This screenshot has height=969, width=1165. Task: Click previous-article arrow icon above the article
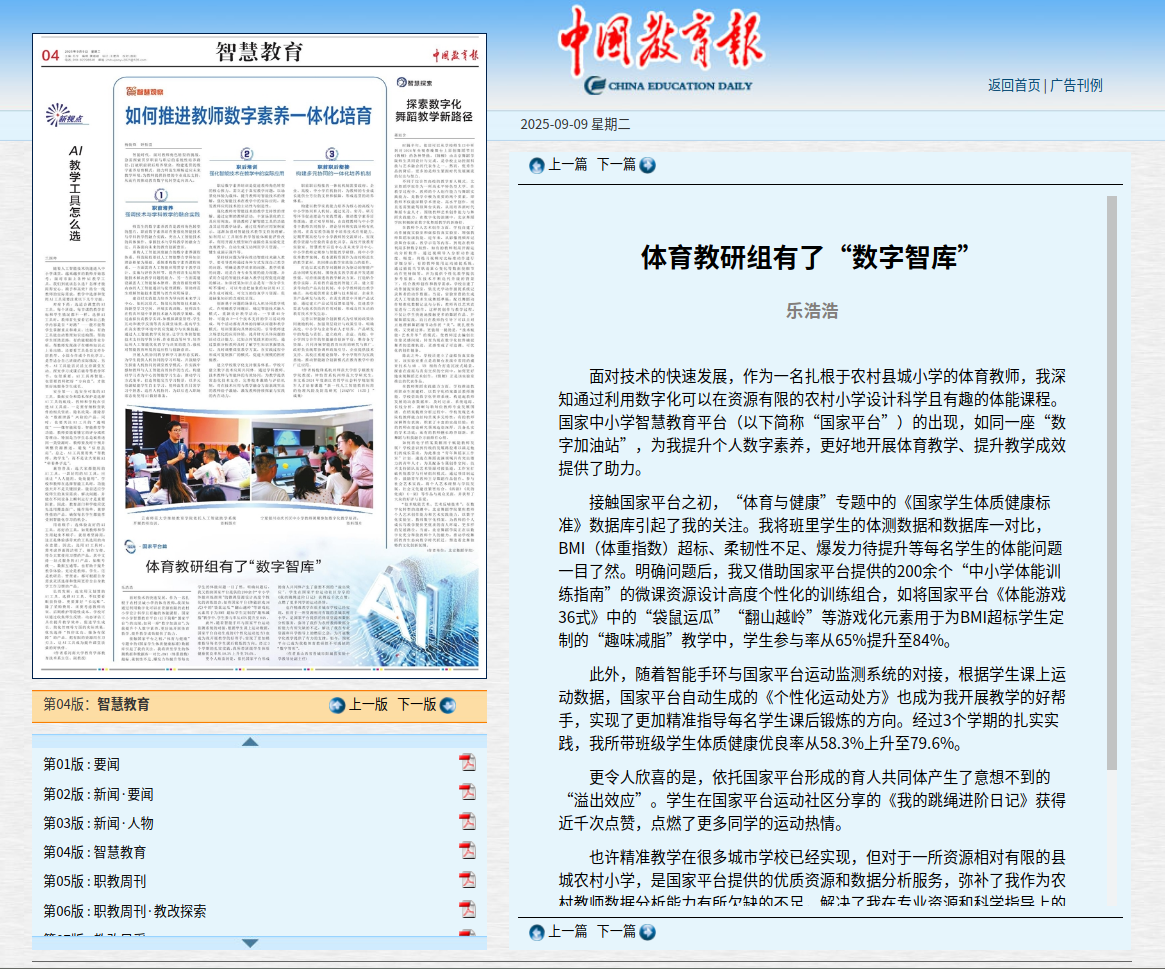pos(537,165)
